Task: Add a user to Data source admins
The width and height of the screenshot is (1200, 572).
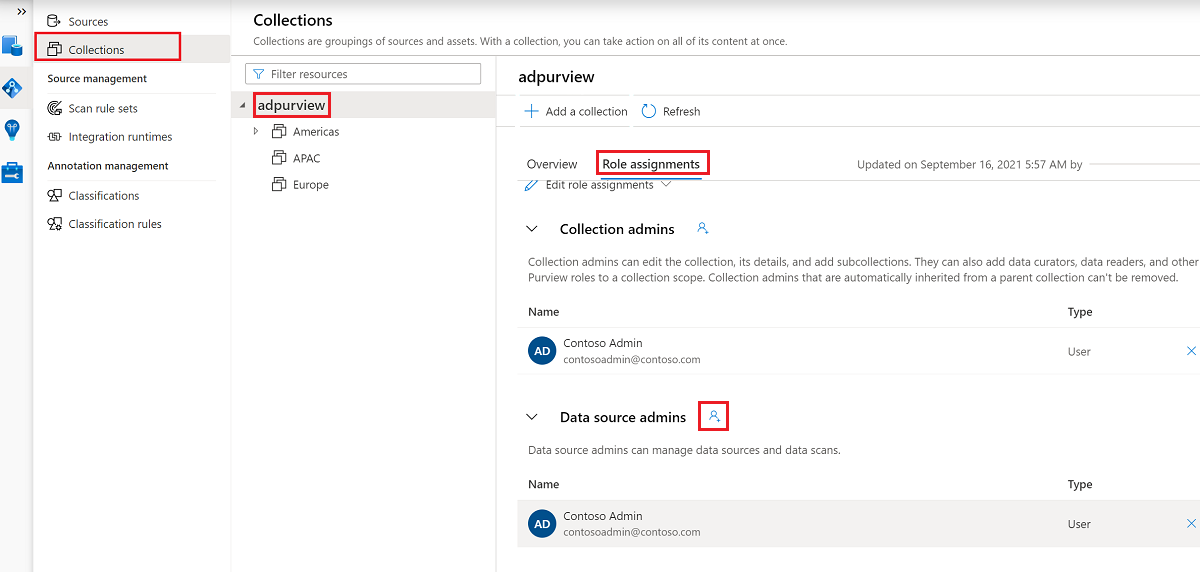Action: point(714,416)
